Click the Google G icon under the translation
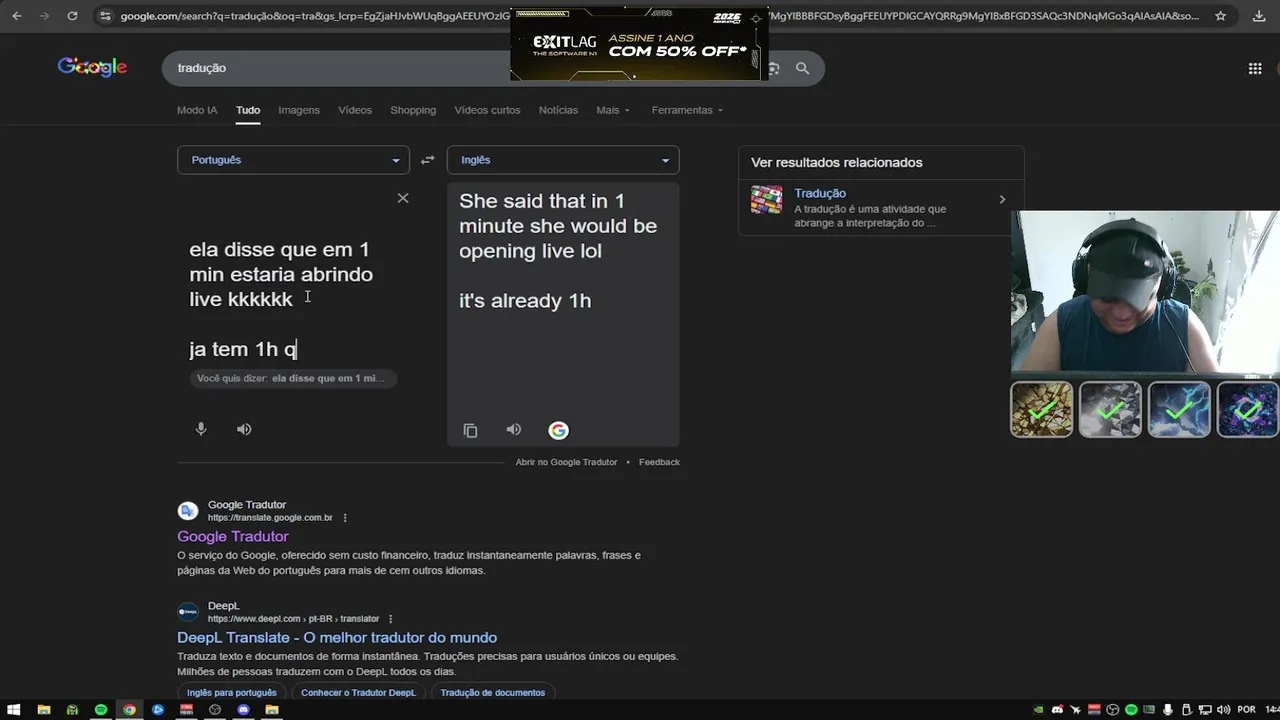This screenshot has height=720, width=1280. coord(558,430)
